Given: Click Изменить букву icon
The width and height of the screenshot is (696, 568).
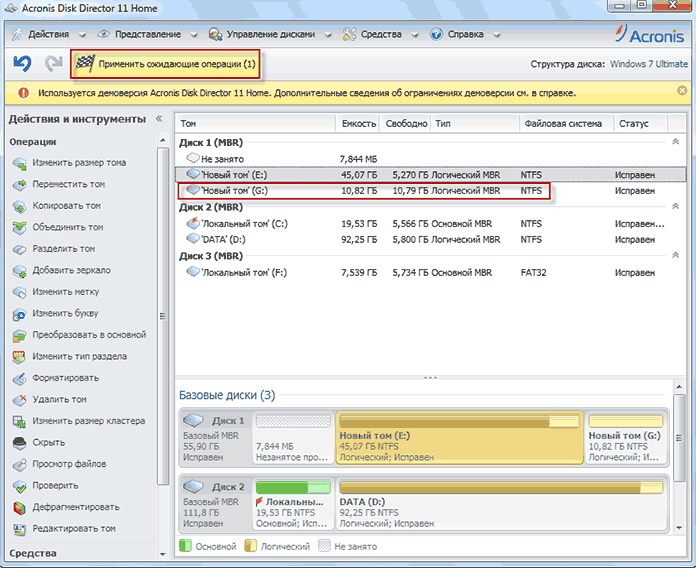Looking at the screenshot, I should (x=19, y=313).
